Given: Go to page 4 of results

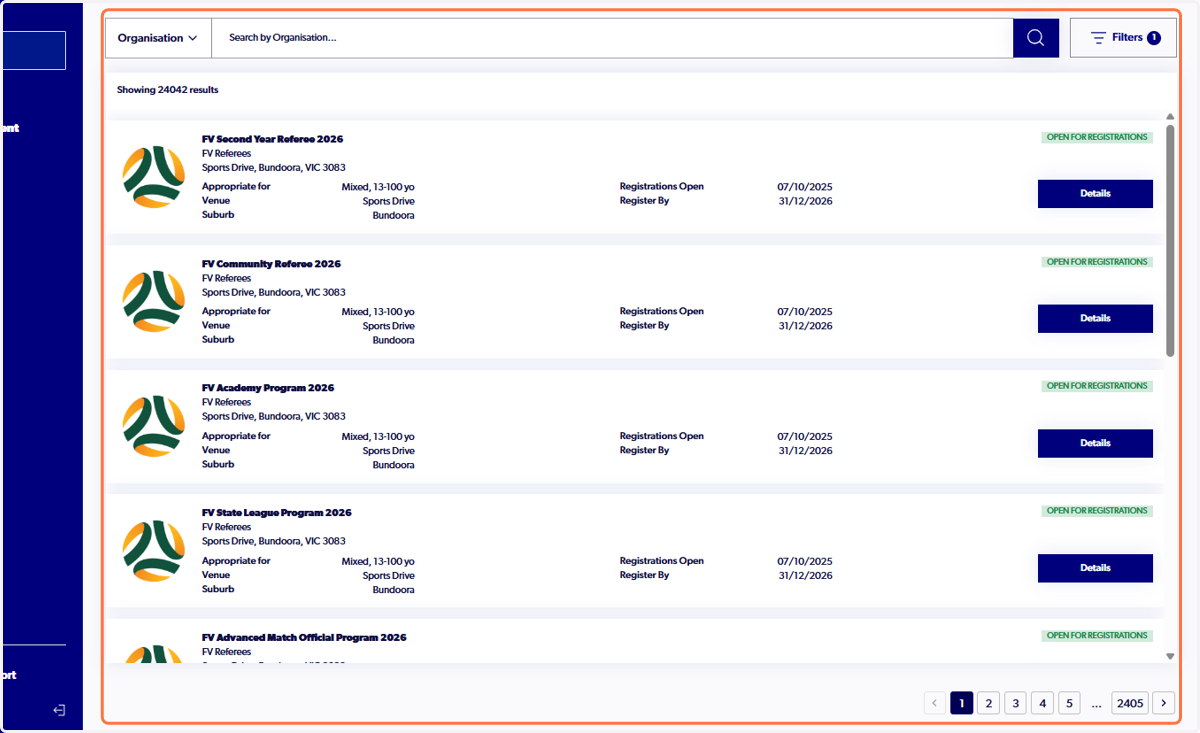Looking at the screenshot, I should 1042,703.
